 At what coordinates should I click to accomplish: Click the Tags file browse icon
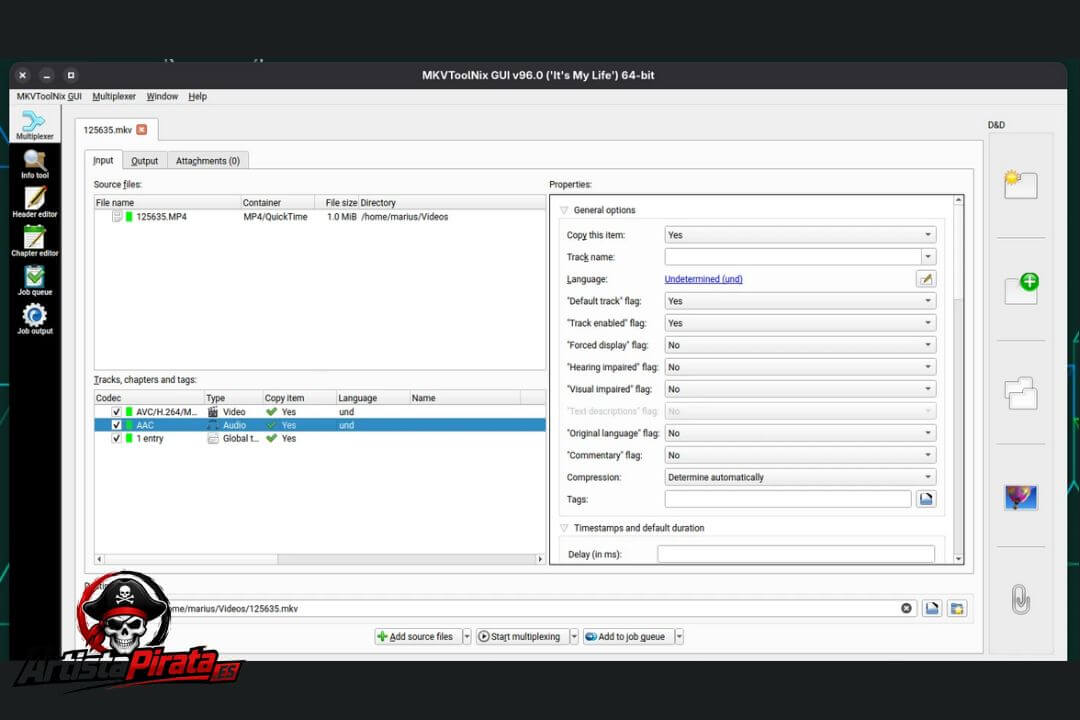pyautogui.click(x=926, y=499)
